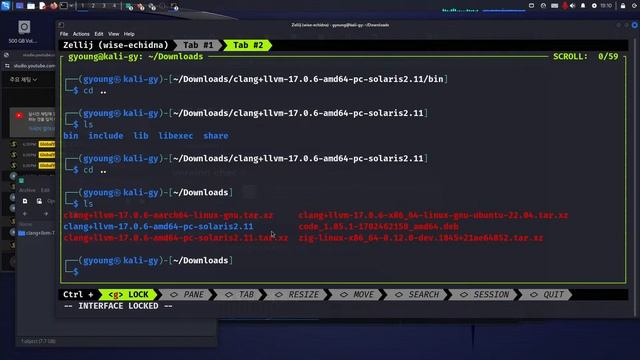
Task: Click the code_1.85.1 amd64.deb filename
Action: pos(378,226)
